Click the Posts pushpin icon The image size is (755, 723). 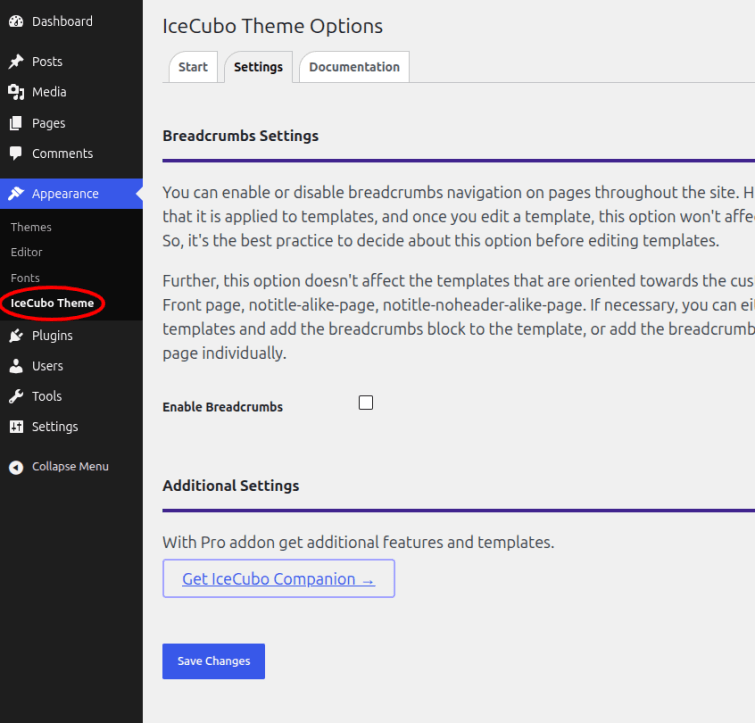[16, 62]
